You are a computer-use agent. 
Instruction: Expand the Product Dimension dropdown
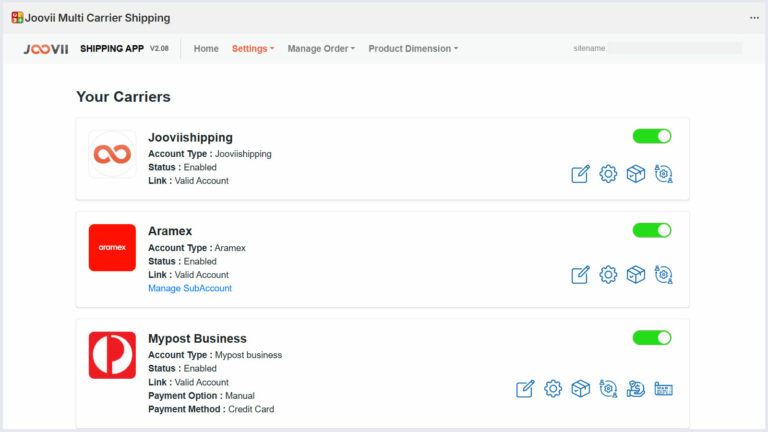413,48
